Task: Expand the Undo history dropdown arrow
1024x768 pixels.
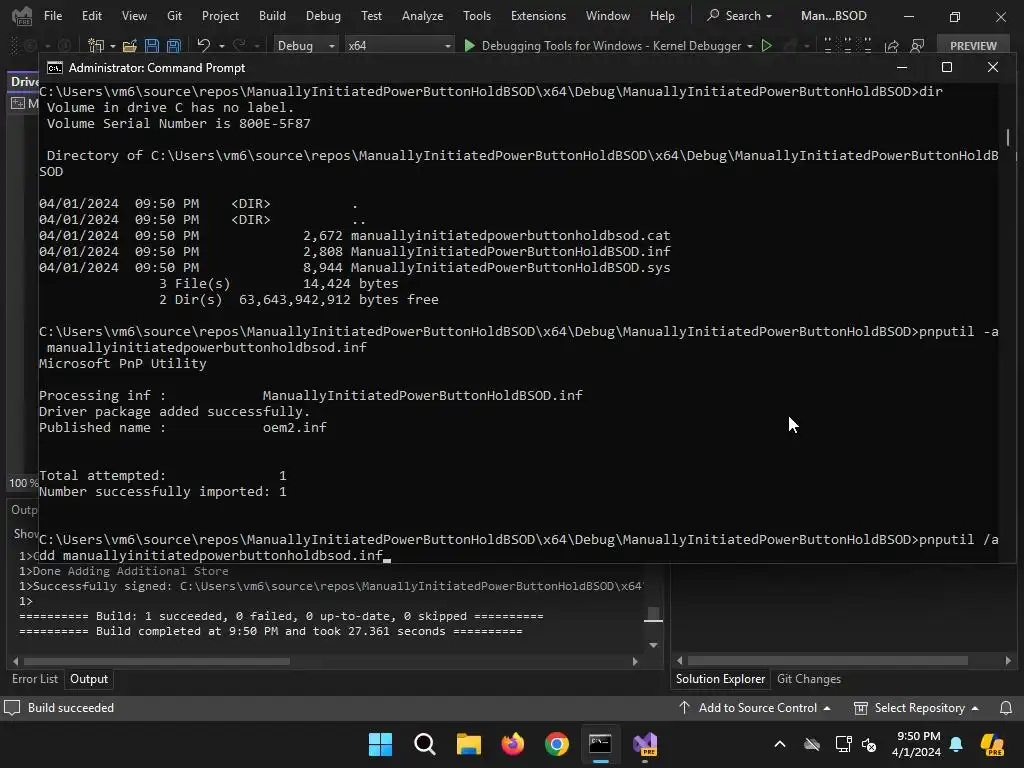Action: 222,46
